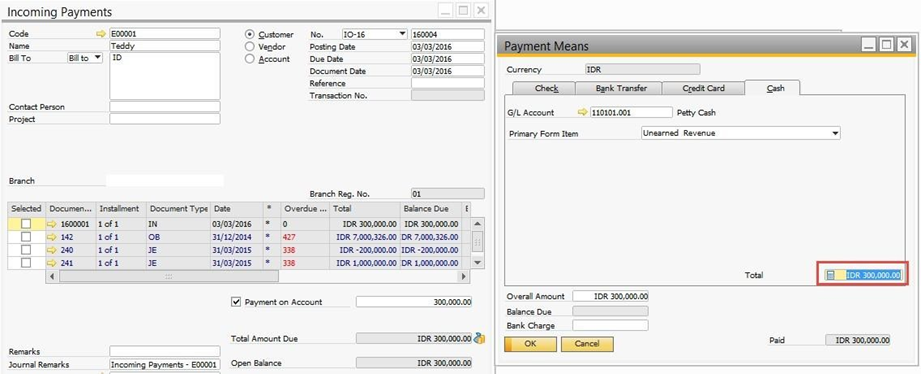
Task: Click the Code input field E00001
Action: [165, 34]
